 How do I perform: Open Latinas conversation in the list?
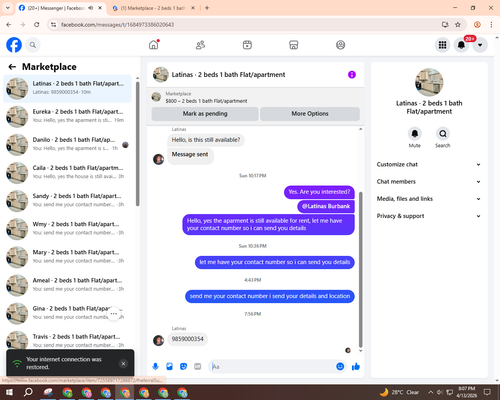click(67, 88)
